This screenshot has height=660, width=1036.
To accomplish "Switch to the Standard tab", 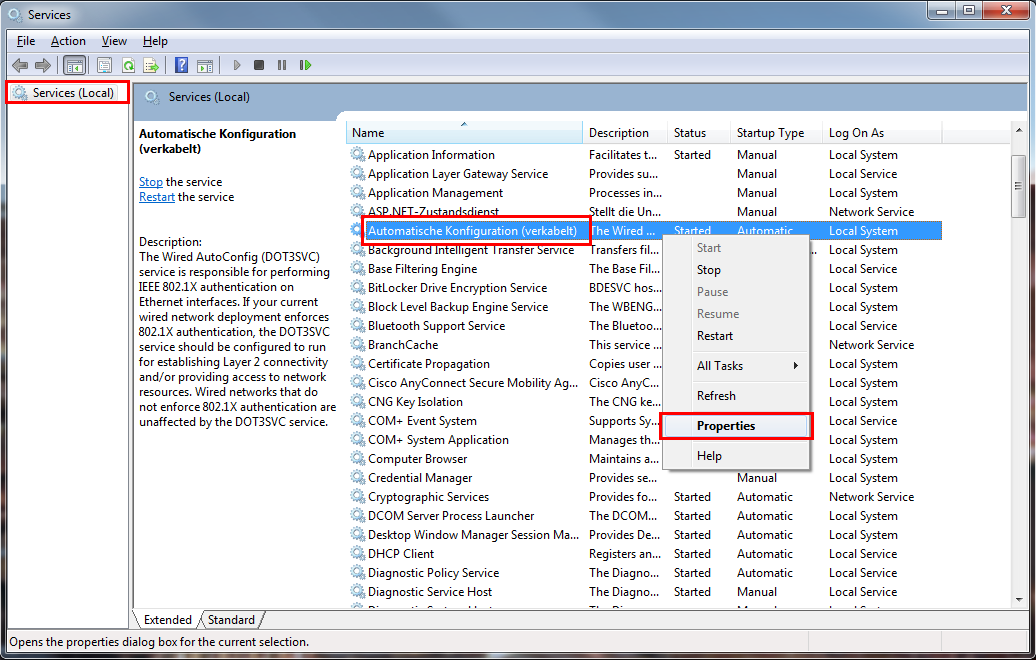I will point(231,620).
